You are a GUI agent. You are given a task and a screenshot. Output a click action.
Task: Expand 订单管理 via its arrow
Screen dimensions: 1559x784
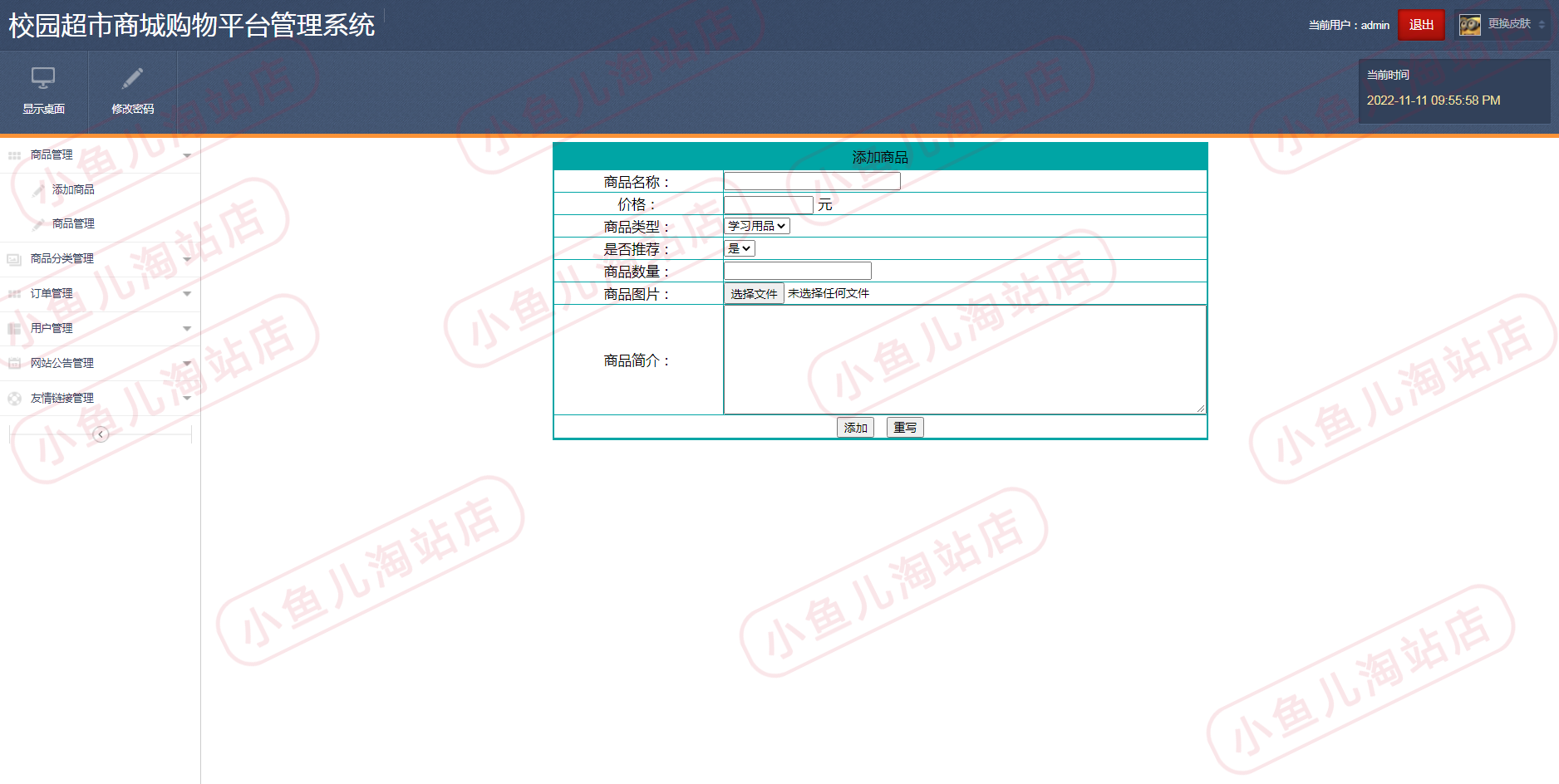pyautogui.click(x=187, y=294)
